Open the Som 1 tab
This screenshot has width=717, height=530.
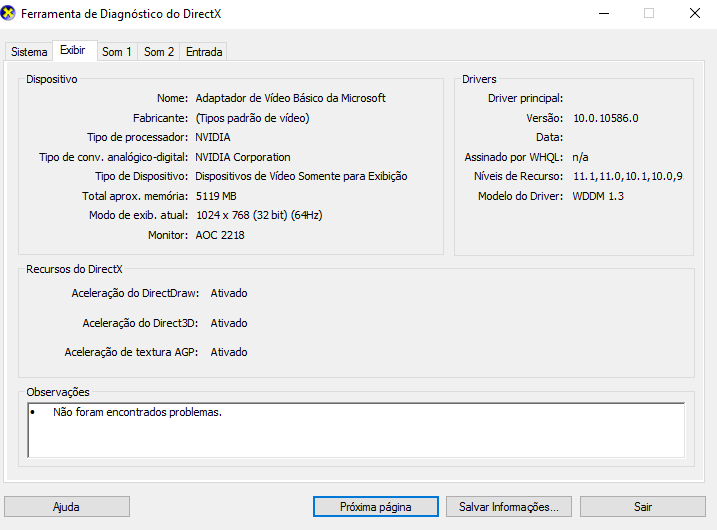pos(117,52)
